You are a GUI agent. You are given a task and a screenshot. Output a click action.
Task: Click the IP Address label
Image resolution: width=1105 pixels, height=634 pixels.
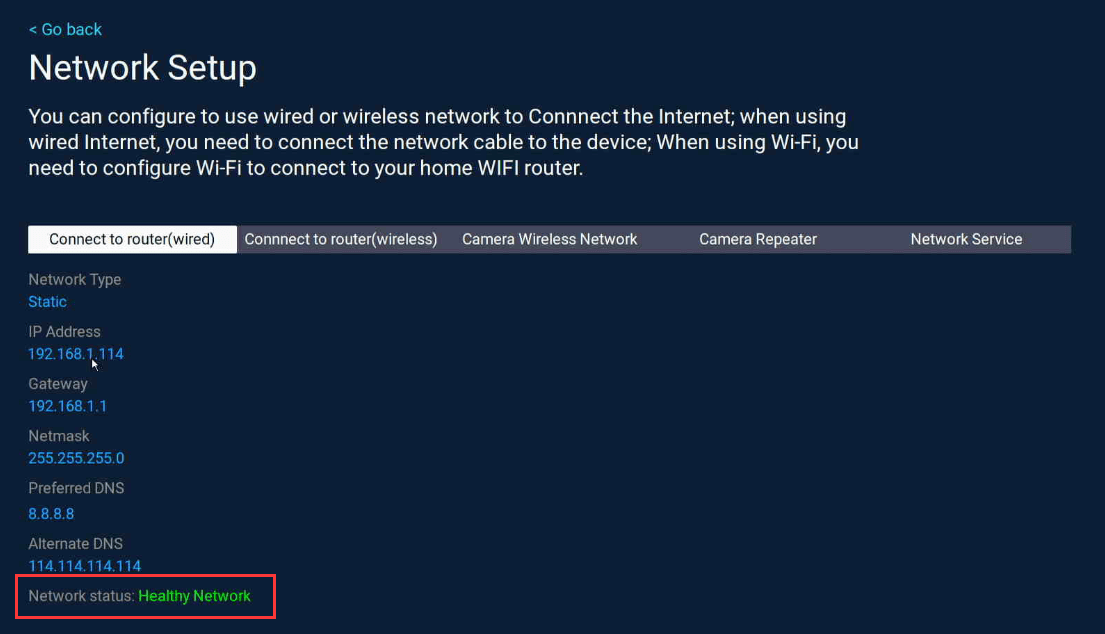coord(65,332)
